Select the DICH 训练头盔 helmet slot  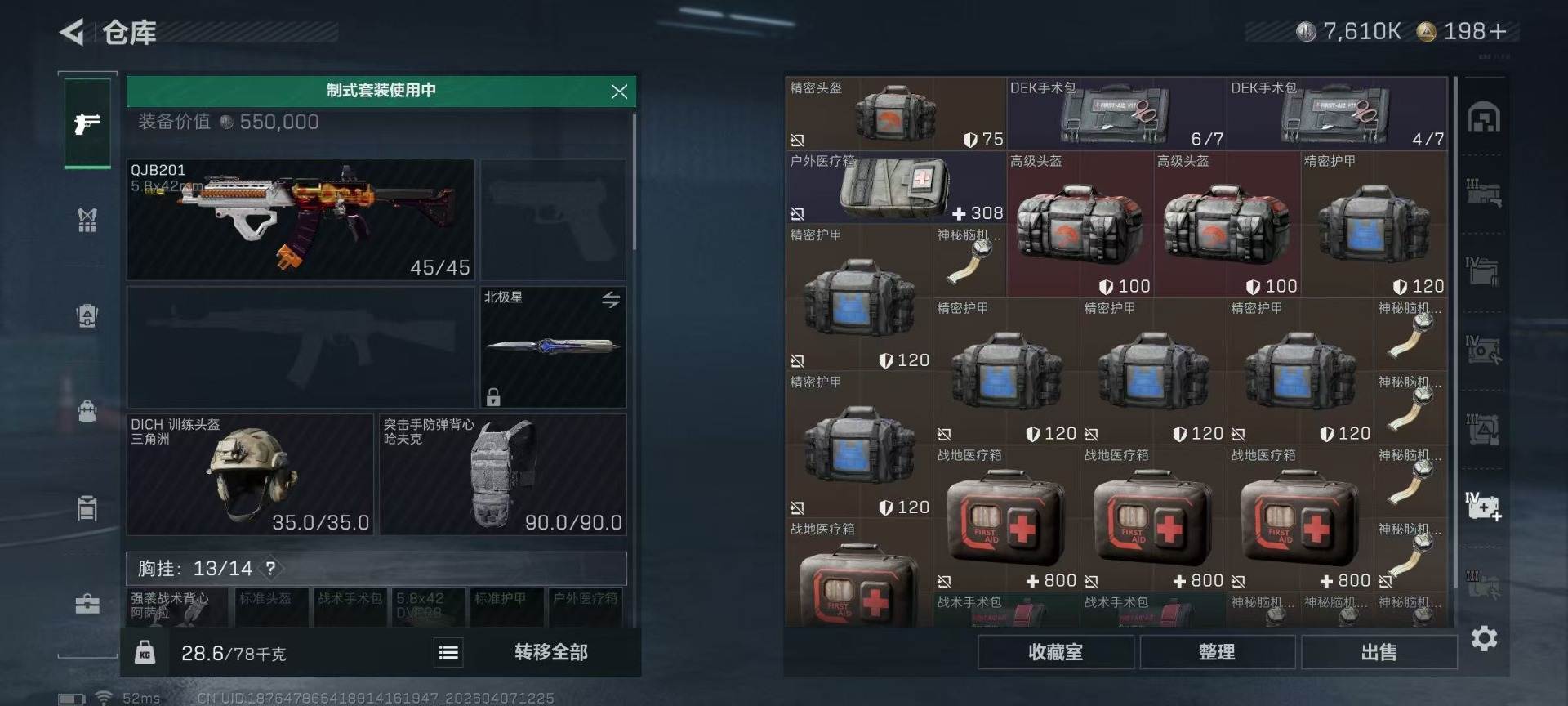point(250,475)
